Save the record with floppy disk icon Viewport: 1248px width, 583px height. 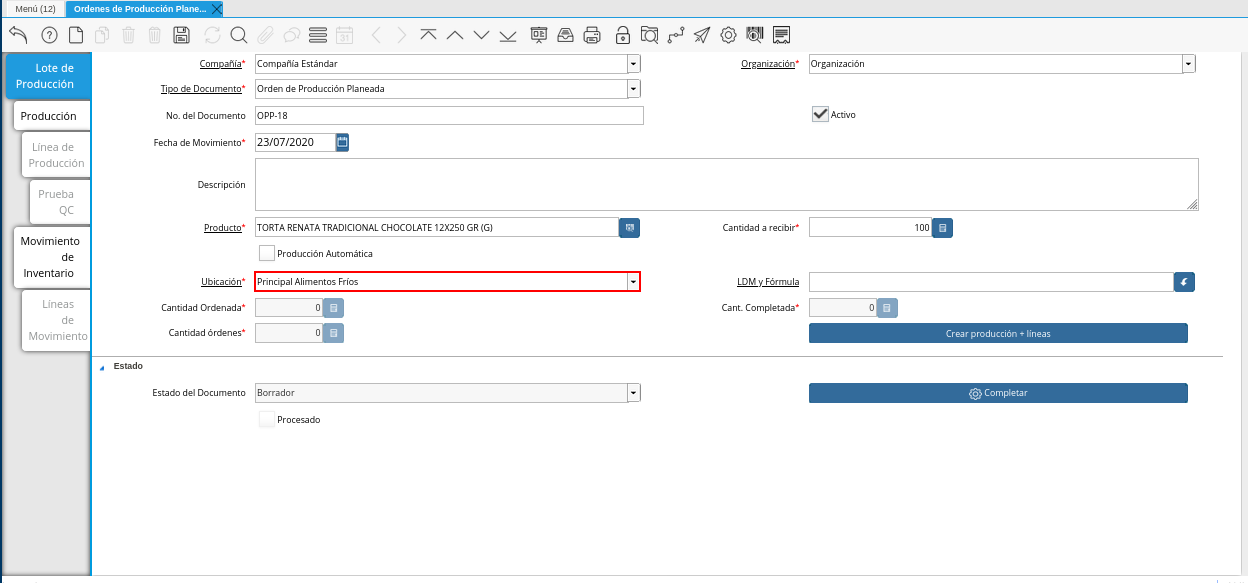[x=181, y=35]
